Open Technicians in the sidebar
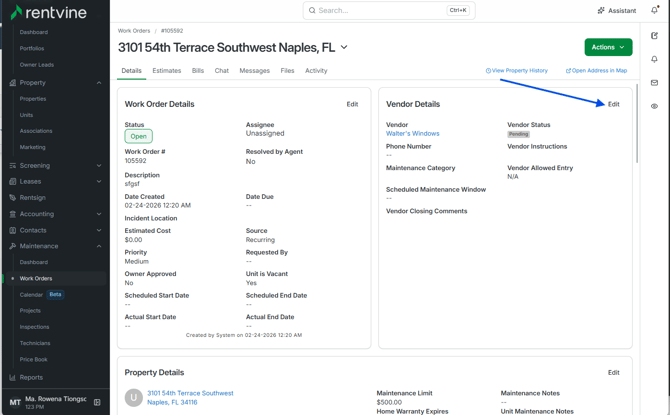The image size is (670, 415). pyautogui.click(x=35, y=343)
